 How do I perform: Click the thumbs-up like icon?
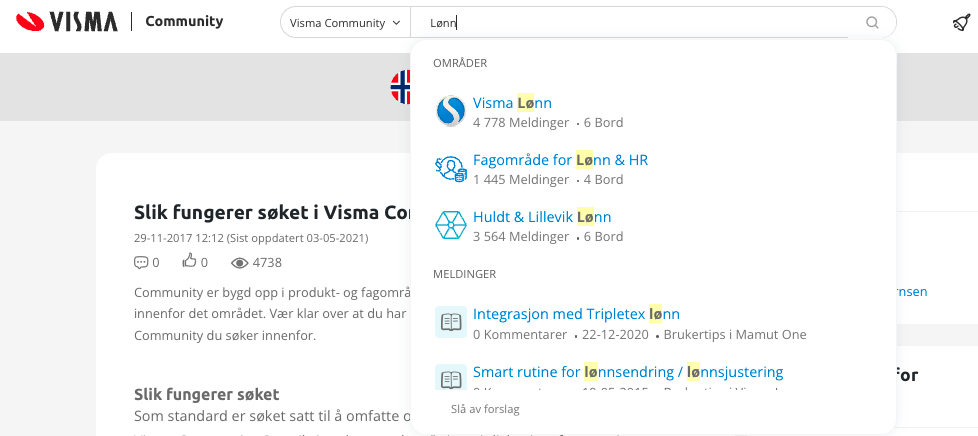[190, 261]
